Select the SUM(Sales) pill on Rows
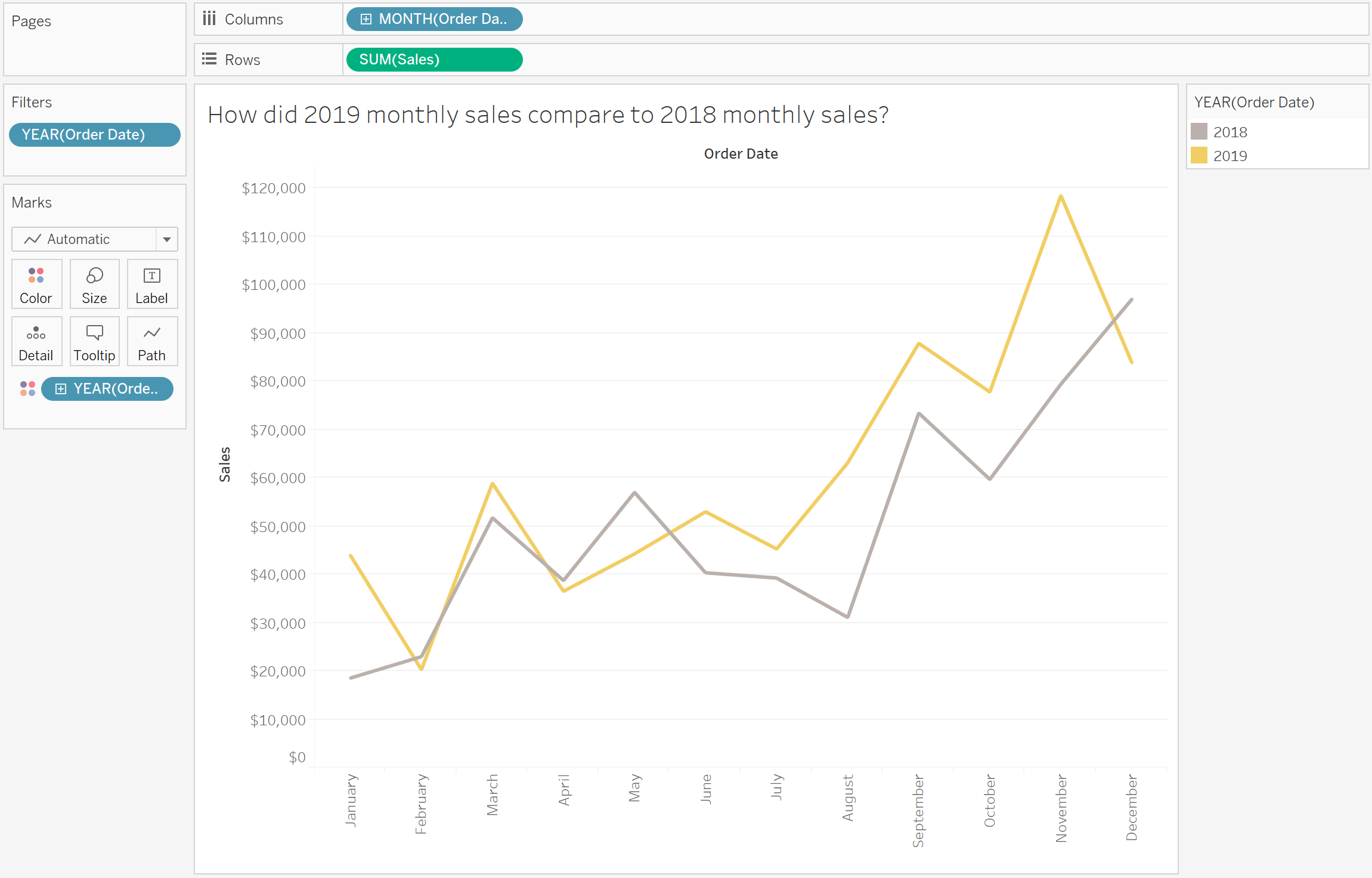This screenshot has width=1372, height=878. point(434,60)
